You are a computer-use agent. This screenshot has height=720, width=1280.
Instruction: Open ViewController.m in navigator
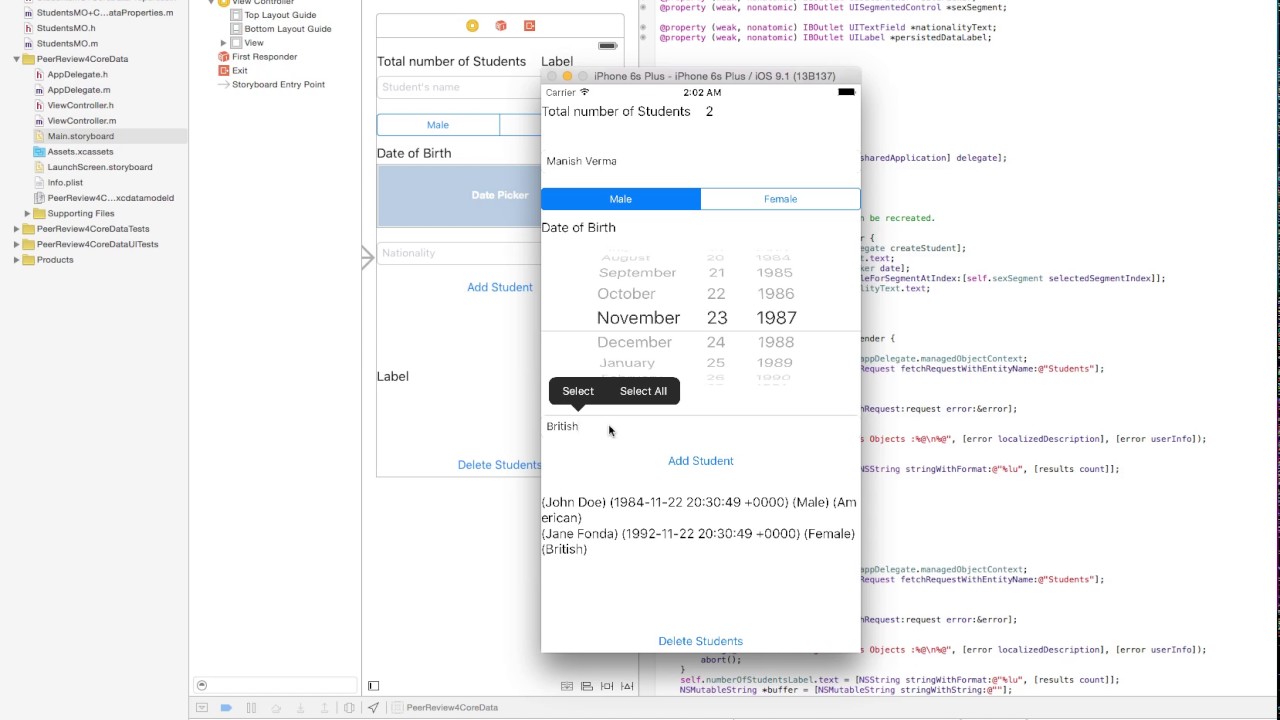81,121
